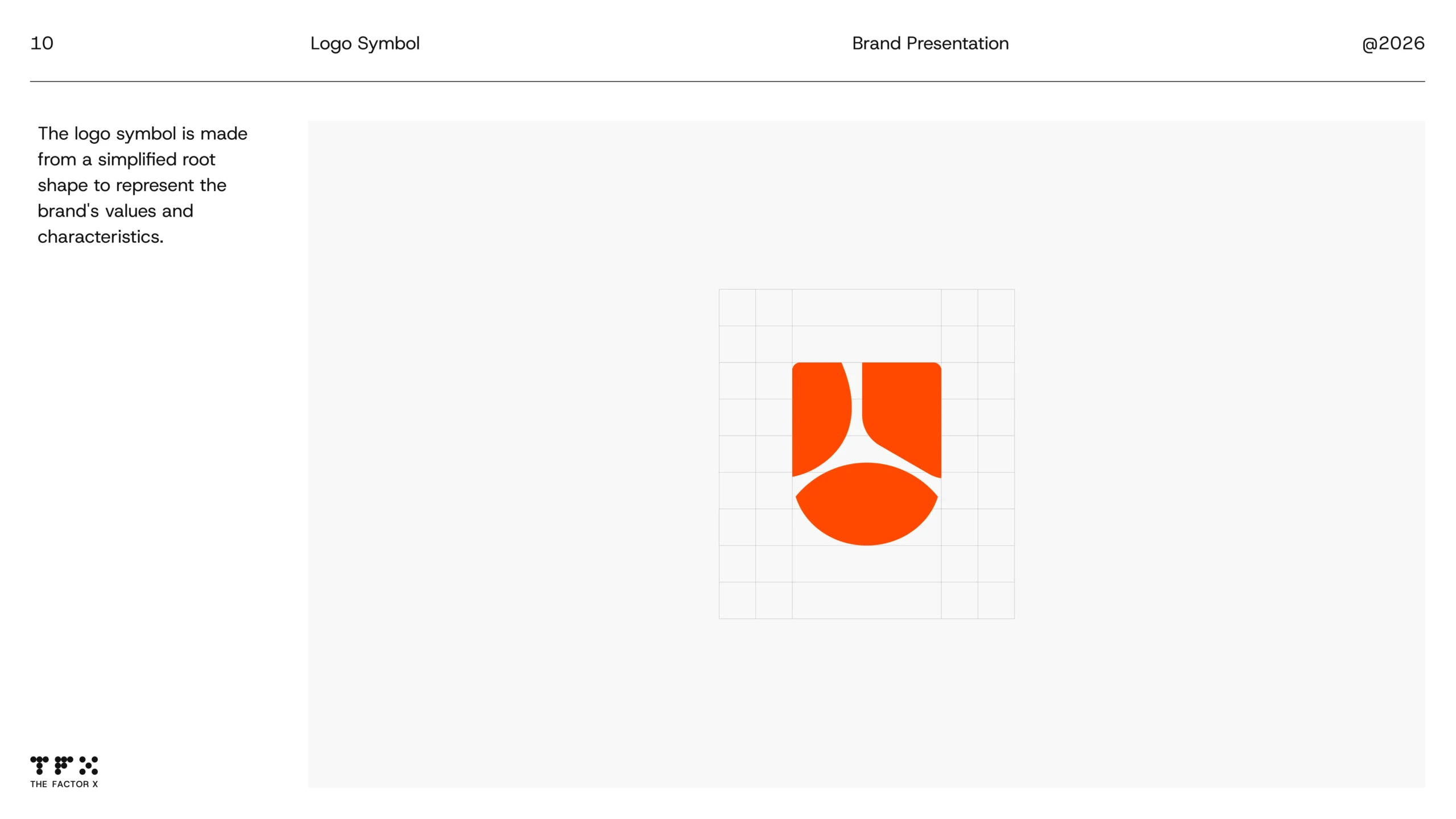Click the horizontal divider line below header
Screen dimensions: 1456x819
point(727,81)
